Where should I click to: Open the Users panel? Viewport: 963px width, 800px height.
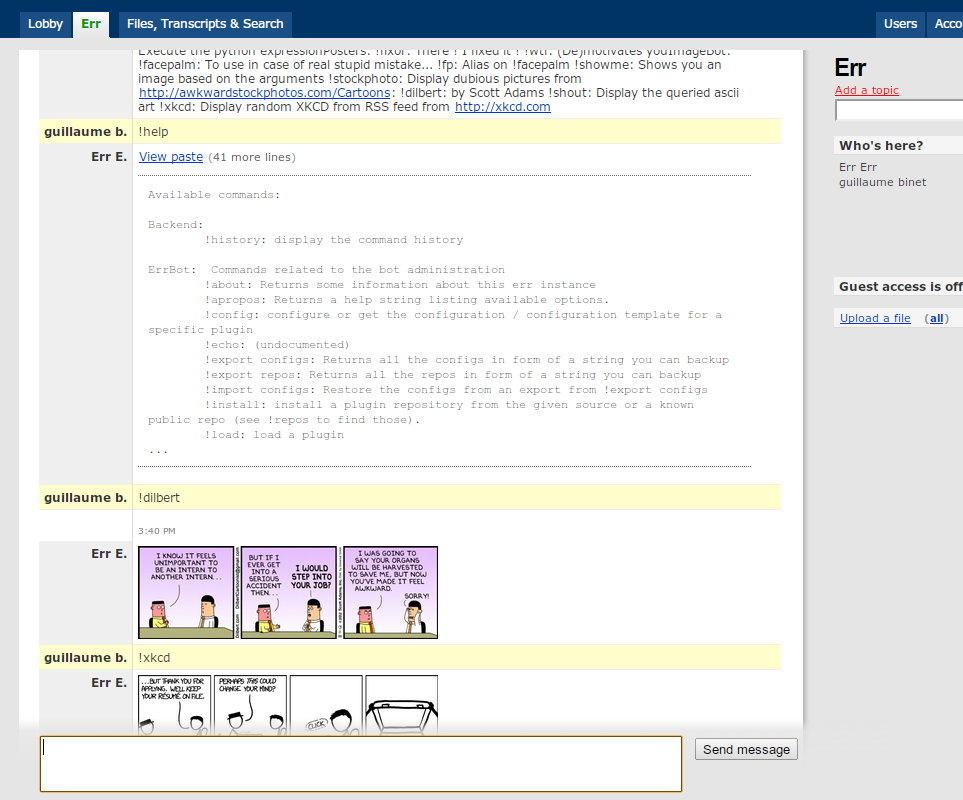(x=899, y=23)
